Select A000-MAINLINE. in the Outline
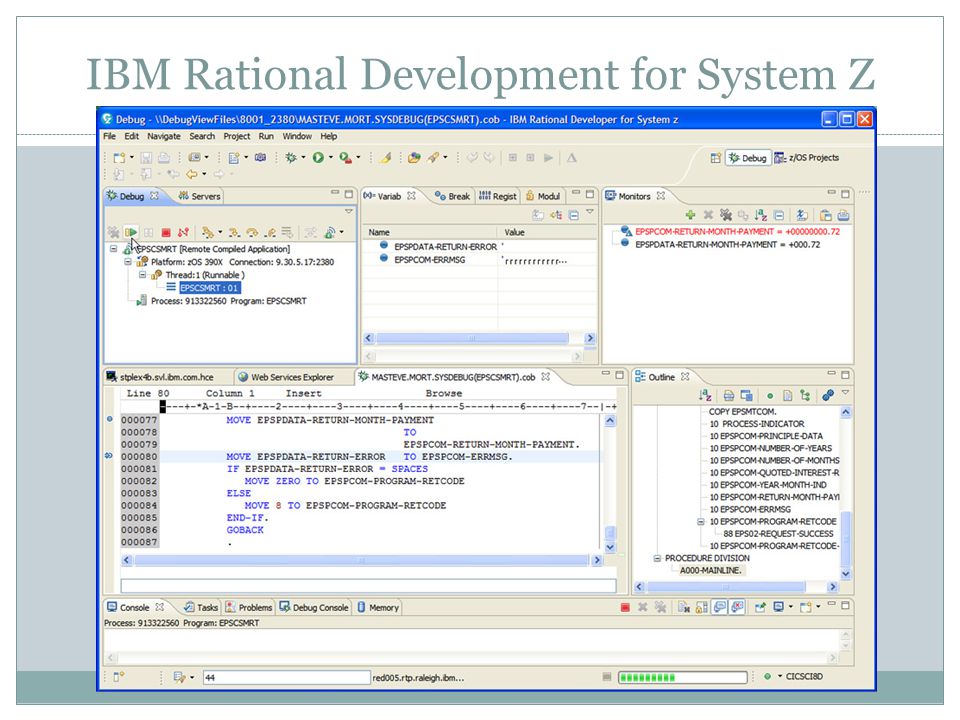The width and height of the screenshot is (960, 720). [x=710, y=570]
